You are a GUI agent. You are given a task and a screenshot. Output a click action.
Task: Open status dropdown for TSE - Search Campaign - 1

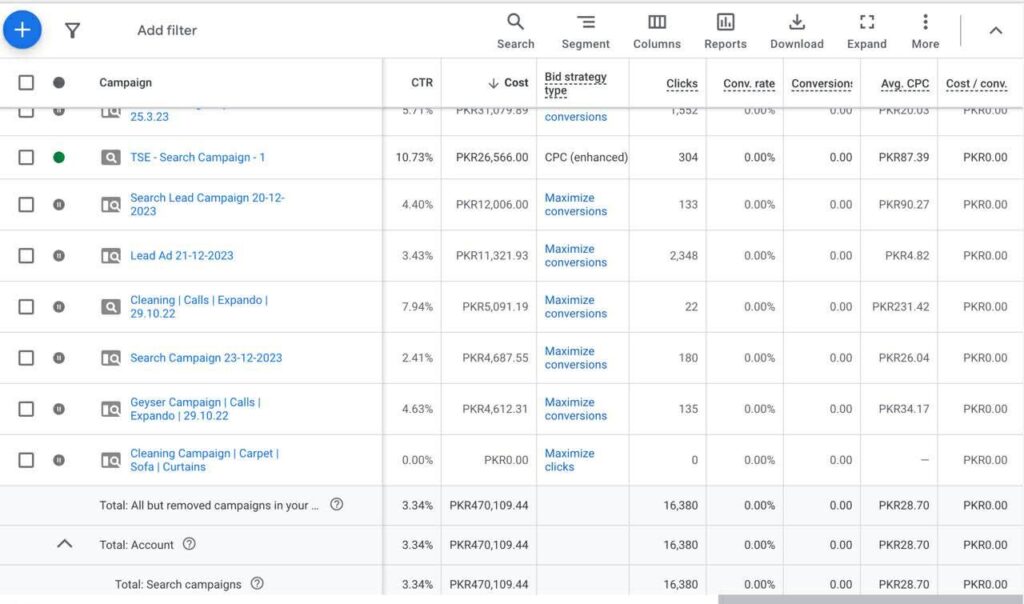(x=59, y=157)
